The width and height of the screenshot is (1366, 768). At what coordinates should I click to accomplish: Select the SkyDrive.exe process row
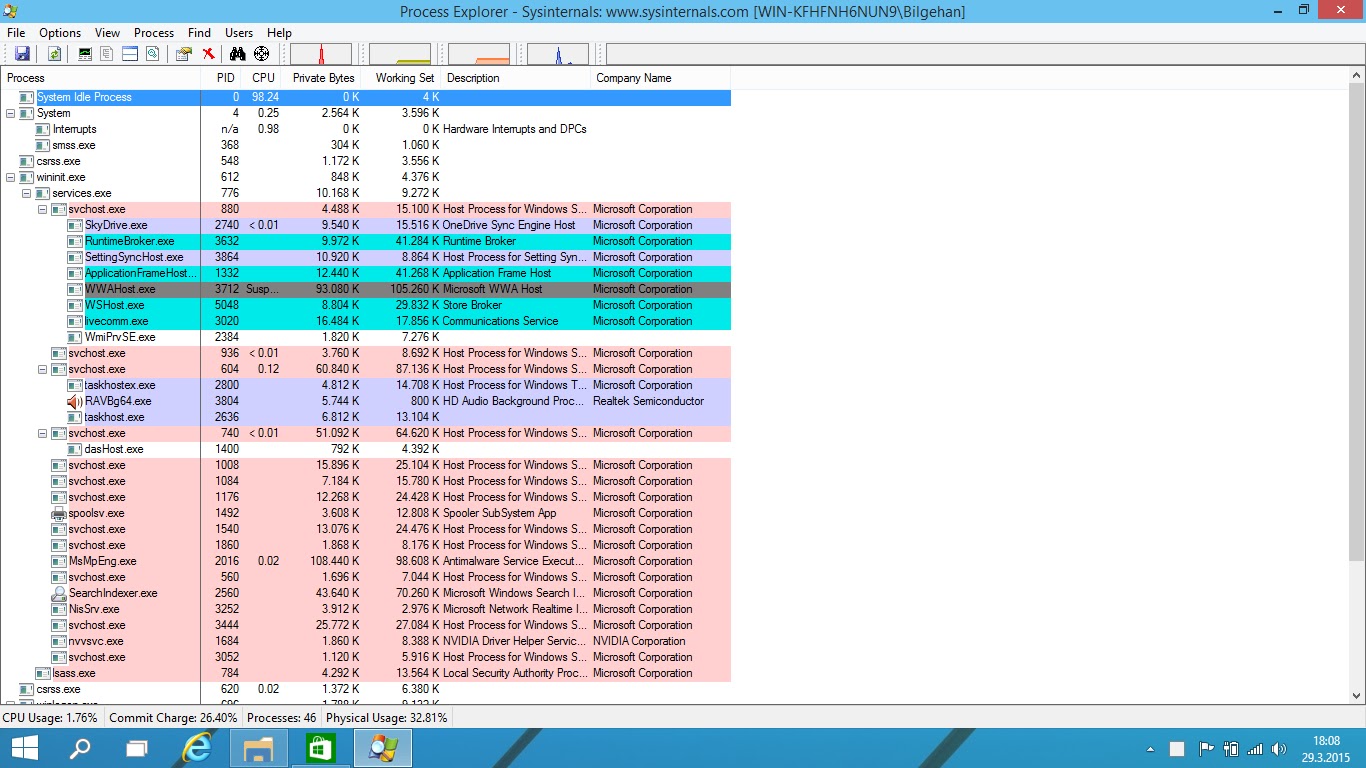(x=366, y=225)
